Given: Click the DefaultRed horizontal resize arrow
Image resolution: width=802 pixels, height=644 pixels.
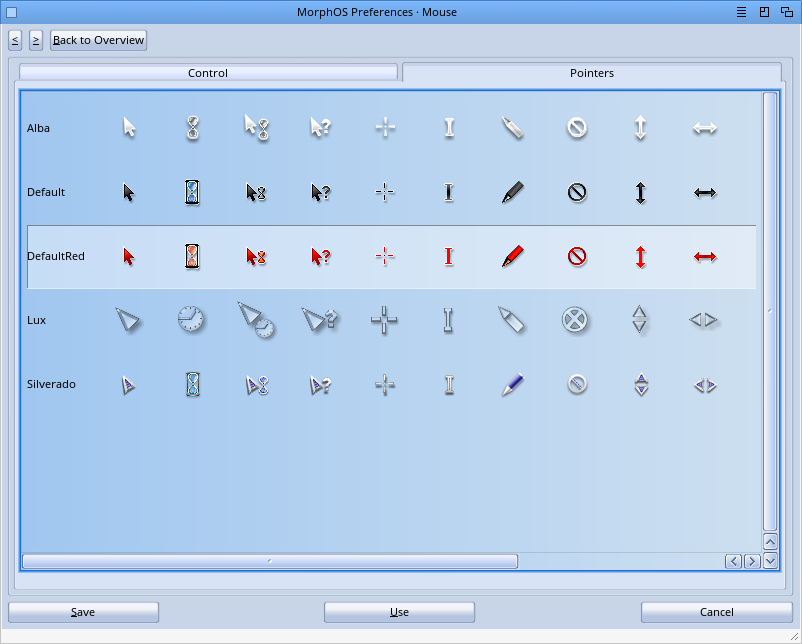Looking at the screenshot, I should 705,257.
